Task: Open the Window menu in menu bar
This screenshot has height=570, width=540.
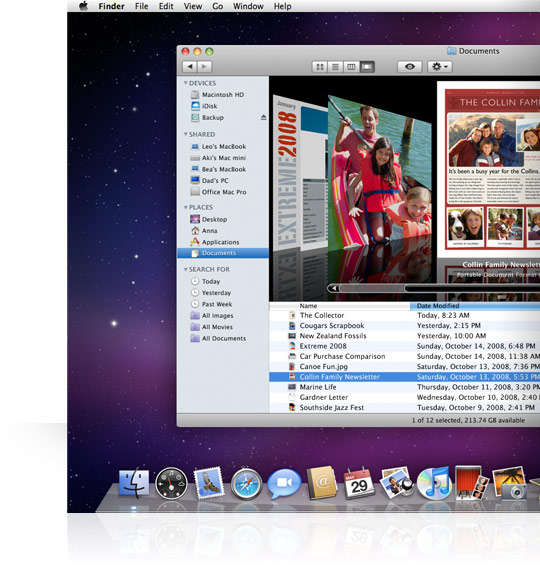Action: pyautogui.click(x=248, y=6)
